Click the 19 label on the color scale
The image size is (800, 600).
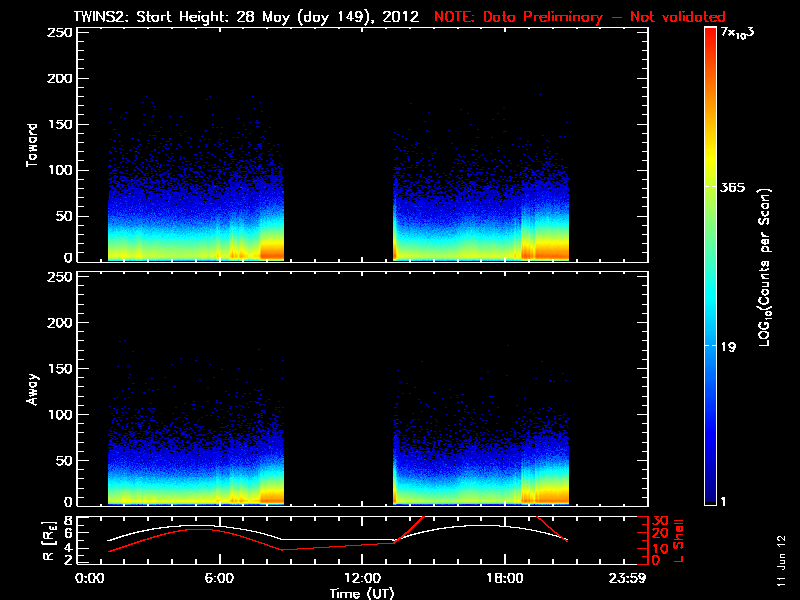point(729,347)
